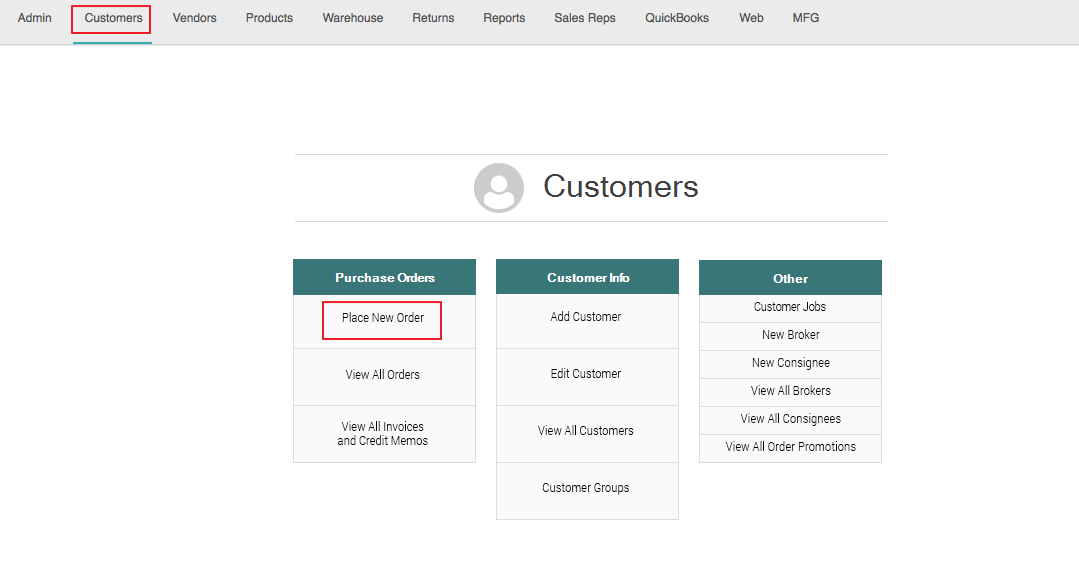Open the Admin menu tab
This screenshot has width=1079, height=571.
[x=35, y=18]
